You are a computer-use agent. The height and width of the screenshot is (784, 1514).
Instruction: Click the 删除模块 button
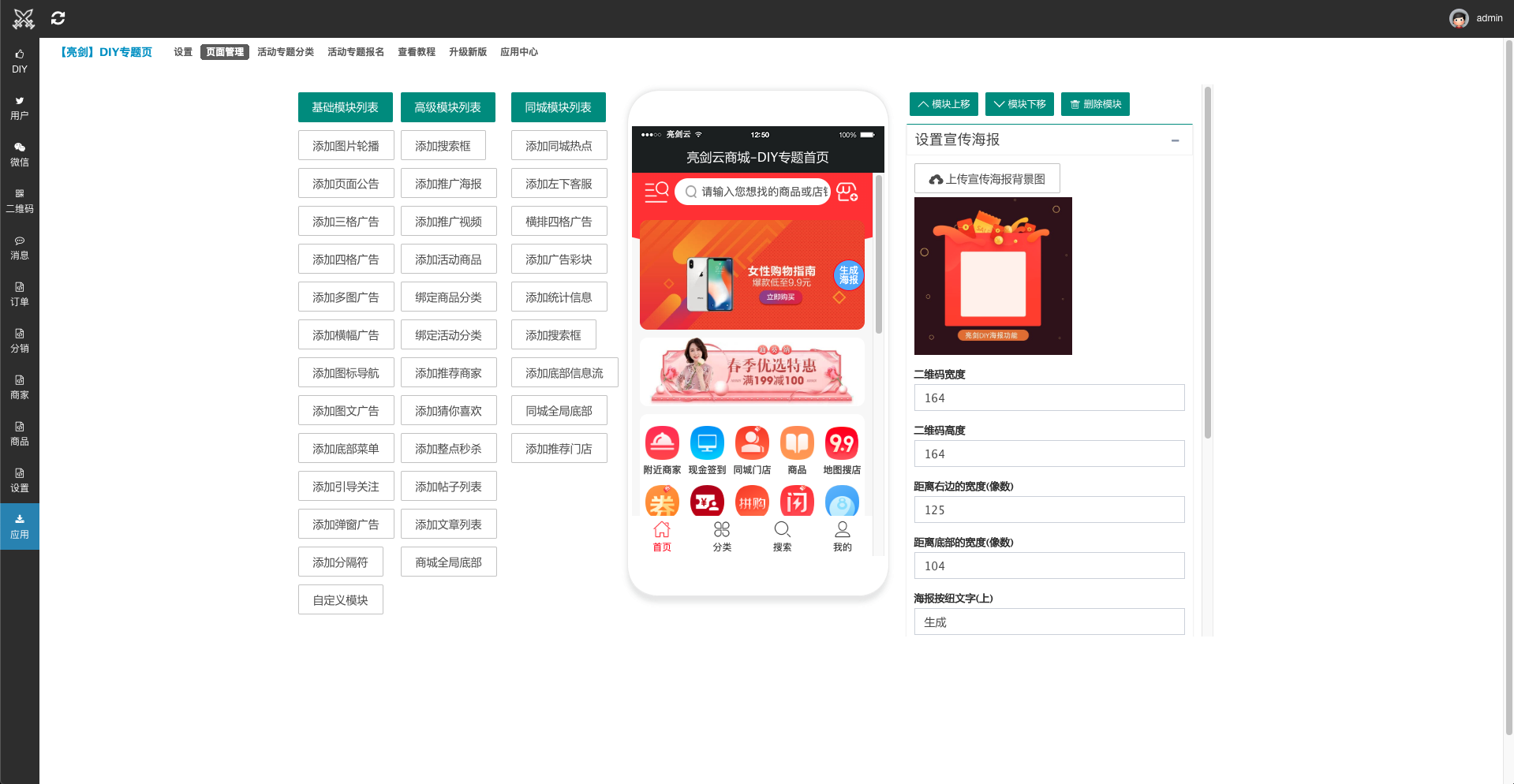[1095, 104]
